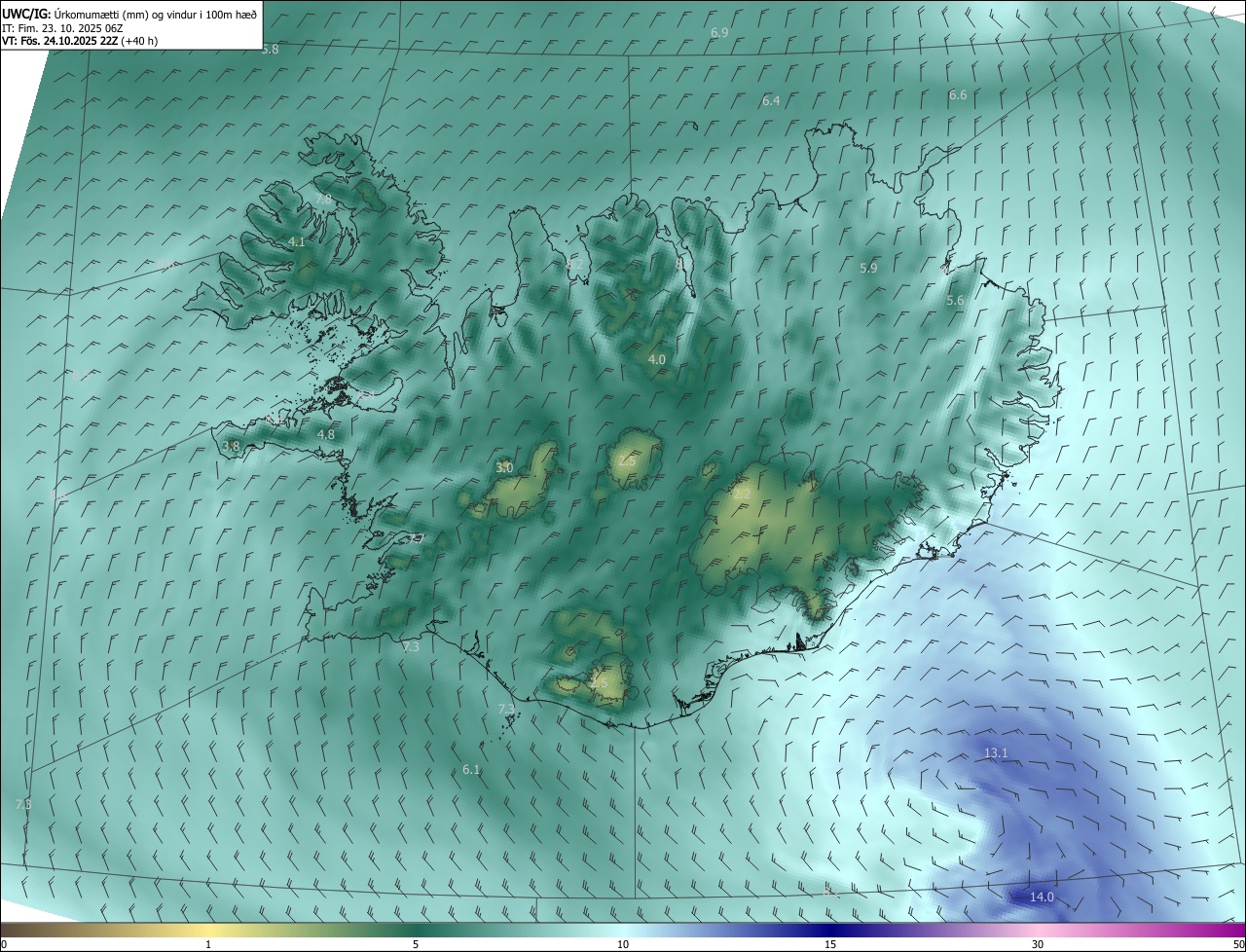Select the initialization time line 'IT: Fim. 23. 10. 2025 06Z'
The width and height of the screenshot is (1246, 952).
pyautogui.click(x=62, y=28)
